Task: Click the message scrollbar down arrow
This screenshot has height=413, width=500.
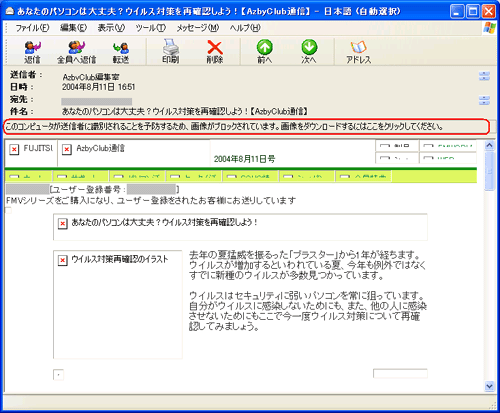Action: click(x=489, y=386)
